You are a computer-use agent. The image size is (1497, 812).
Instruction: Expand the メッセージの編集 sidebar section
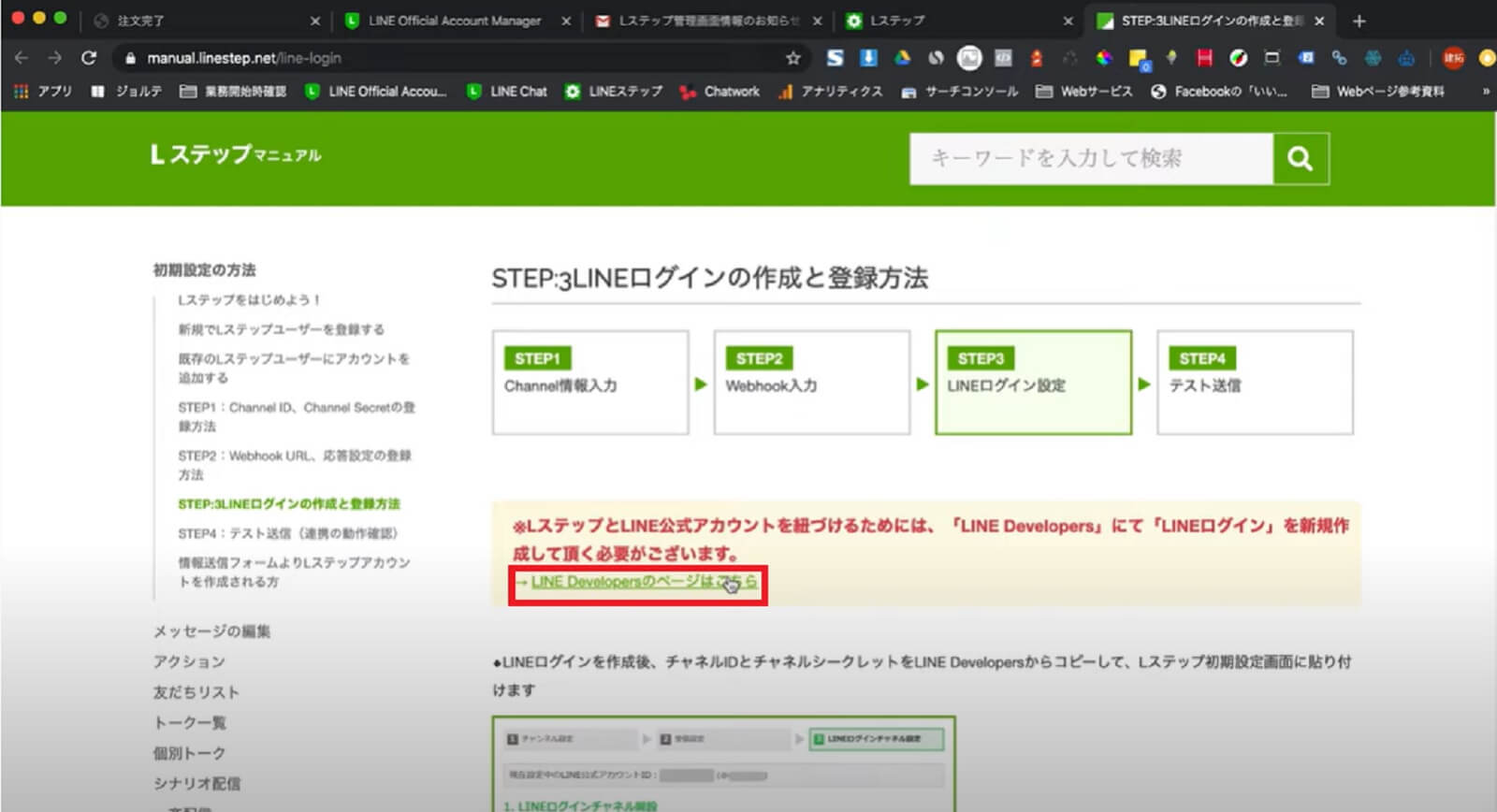211,631
